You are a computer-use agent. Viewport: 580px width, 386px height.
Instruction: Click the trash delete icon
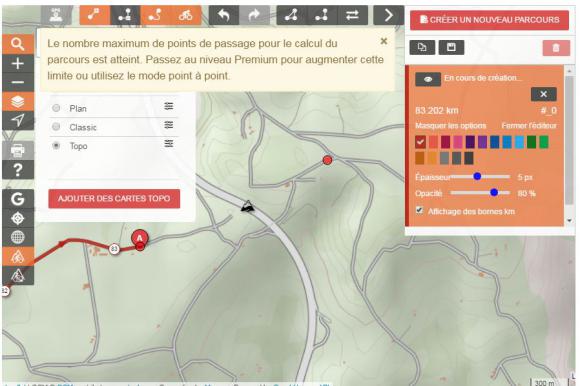(556, 48)
